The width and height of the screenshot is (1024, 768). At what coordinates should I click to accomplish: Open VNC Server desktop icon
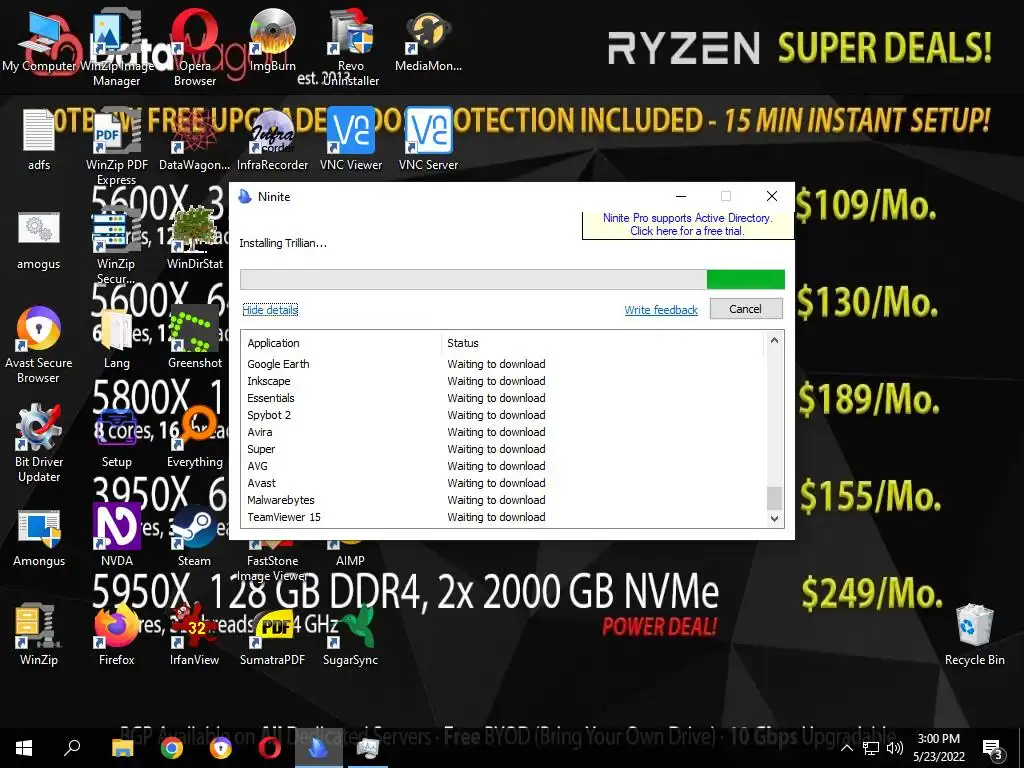pyautogui.click(x=428, y=140)
